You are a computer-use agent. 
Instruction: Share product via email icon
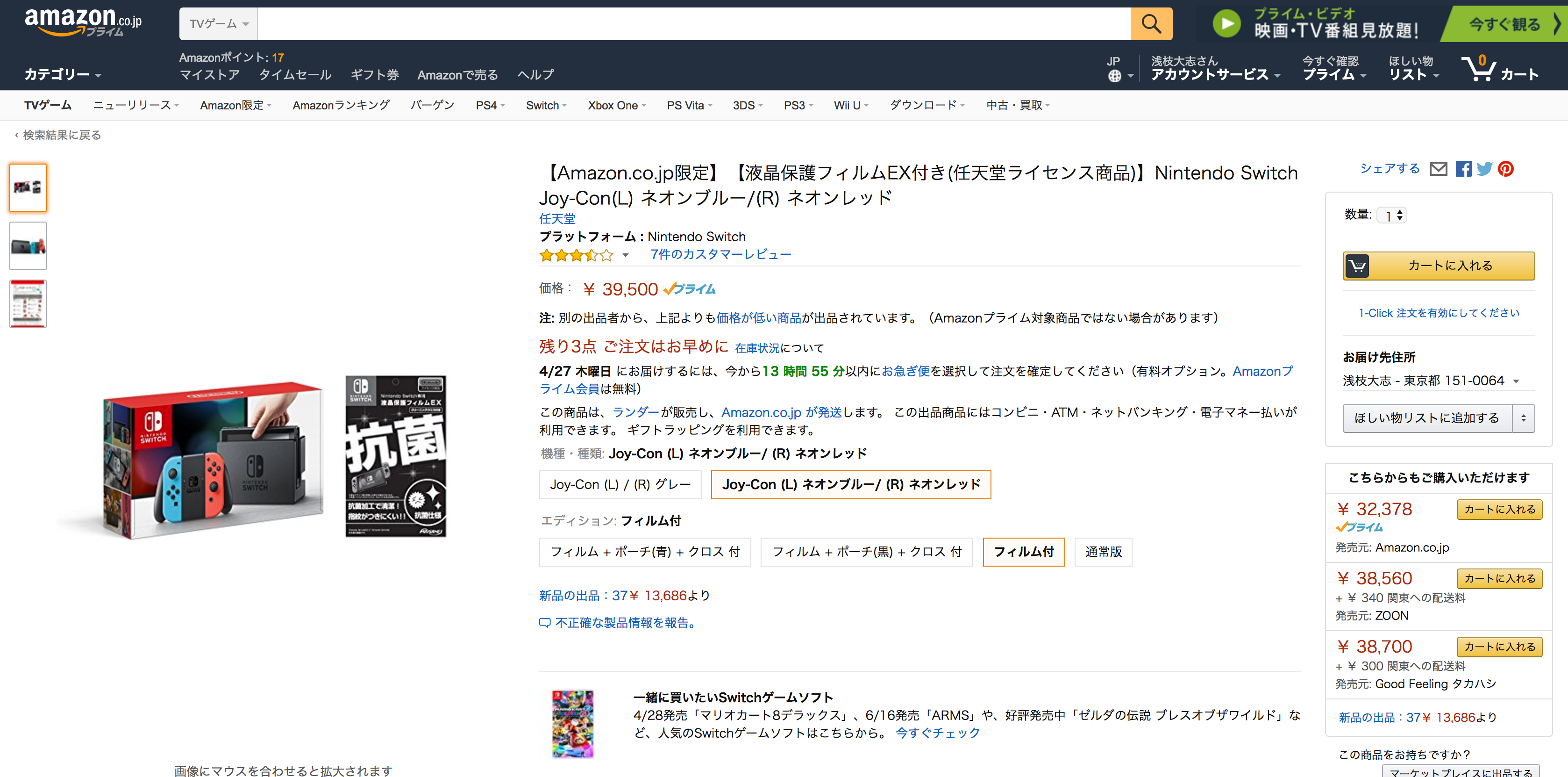[x=1439, y=169]
